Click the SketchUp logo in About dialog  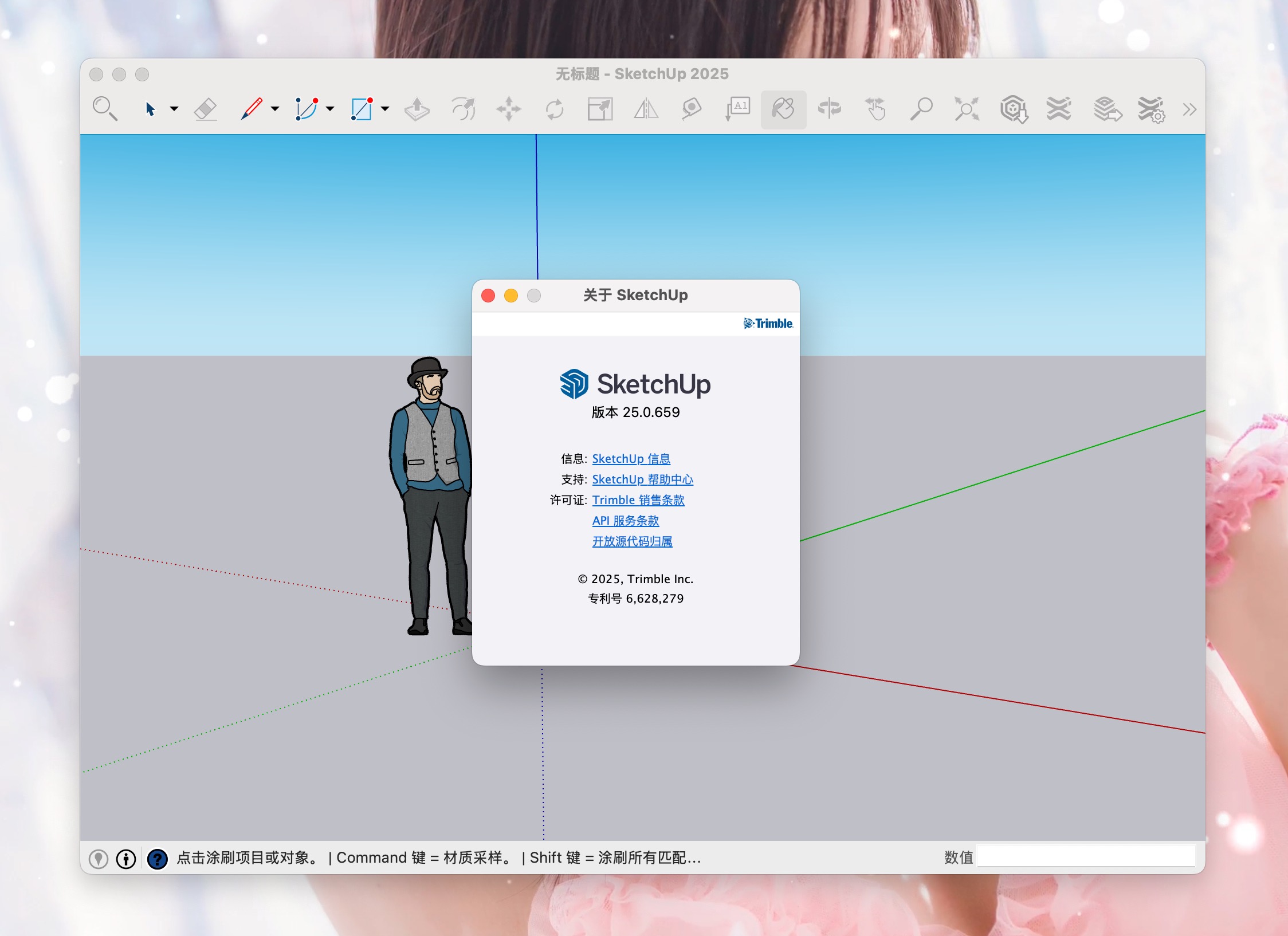(635, 384)
